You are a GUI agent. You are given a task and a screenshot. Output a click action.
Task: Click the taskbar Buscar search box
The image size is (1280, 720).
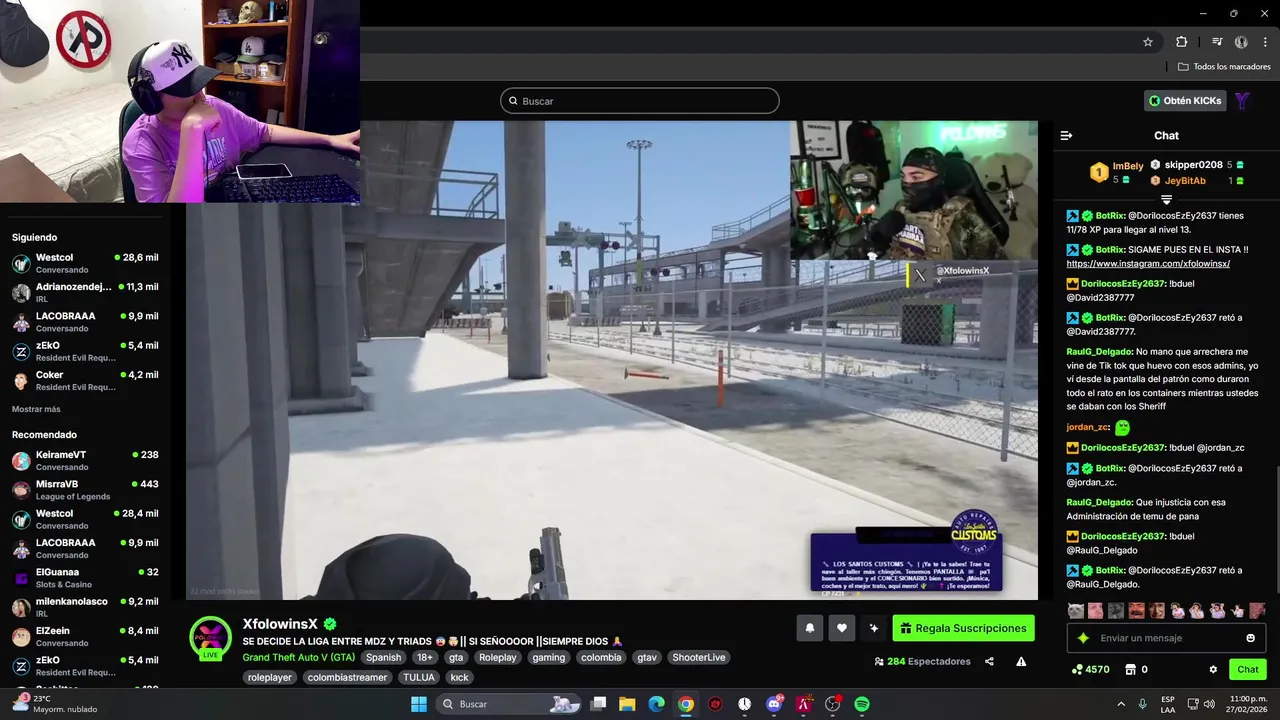[509, 704]
